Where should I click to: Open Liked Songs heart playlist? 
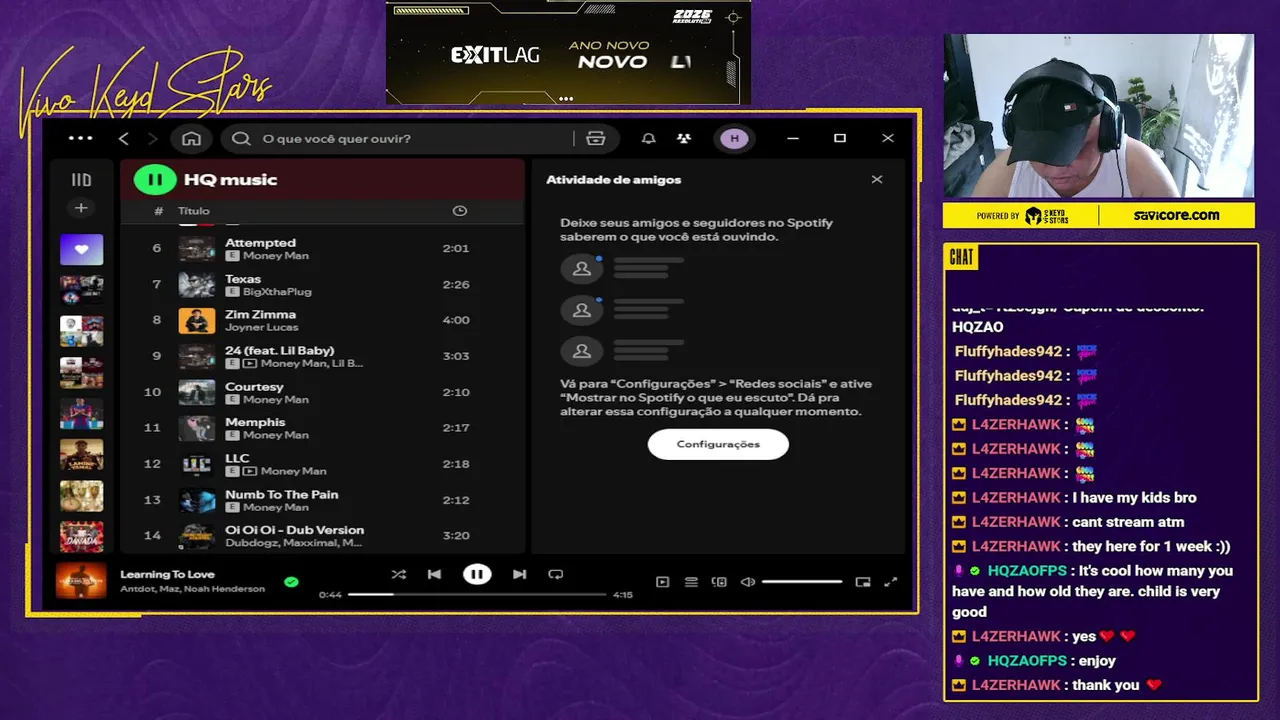[x=81, y=249]
